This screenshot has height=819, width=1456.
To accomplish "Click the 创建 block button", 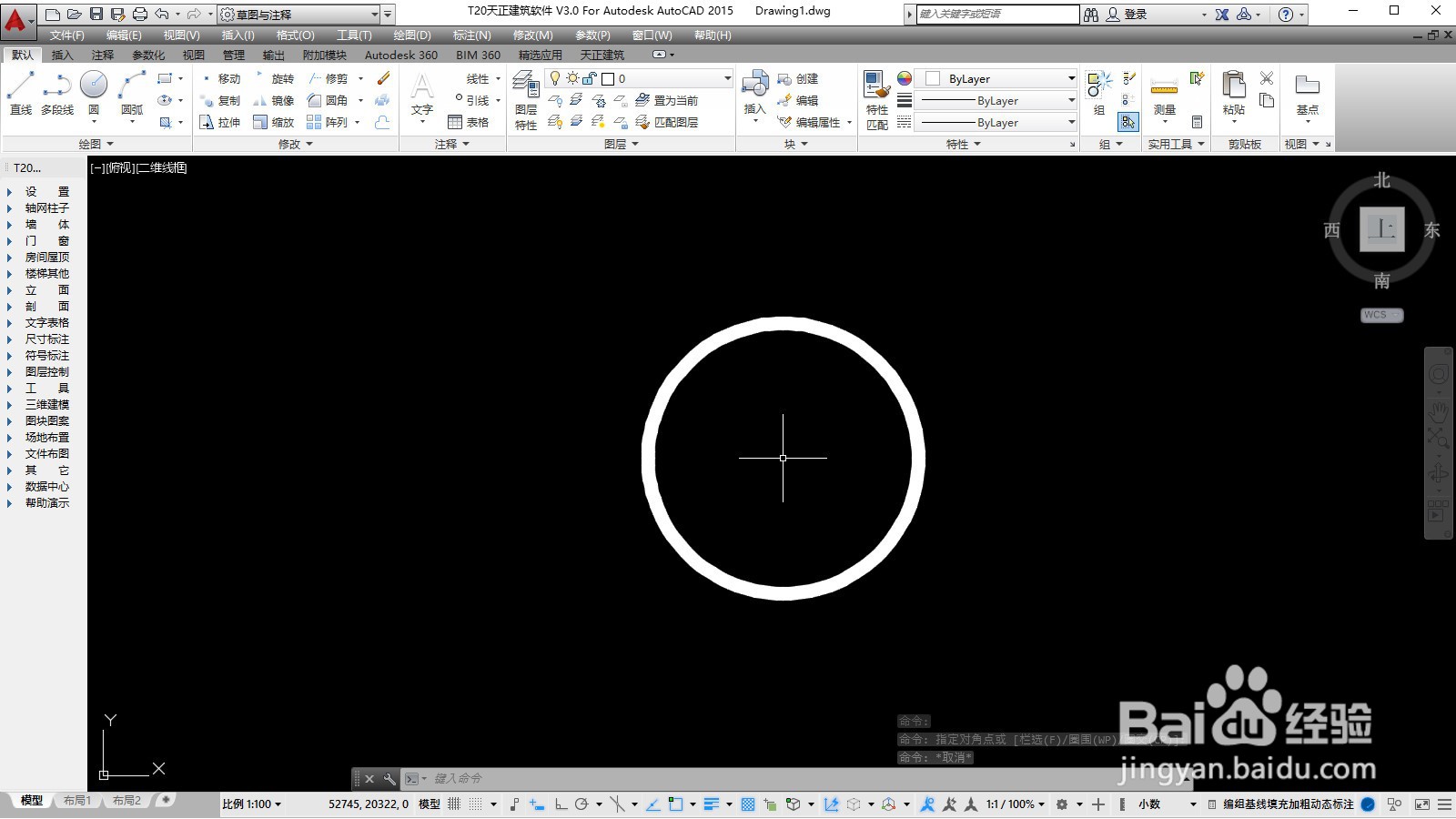I will pyautogui.click(x=798, y=79).
